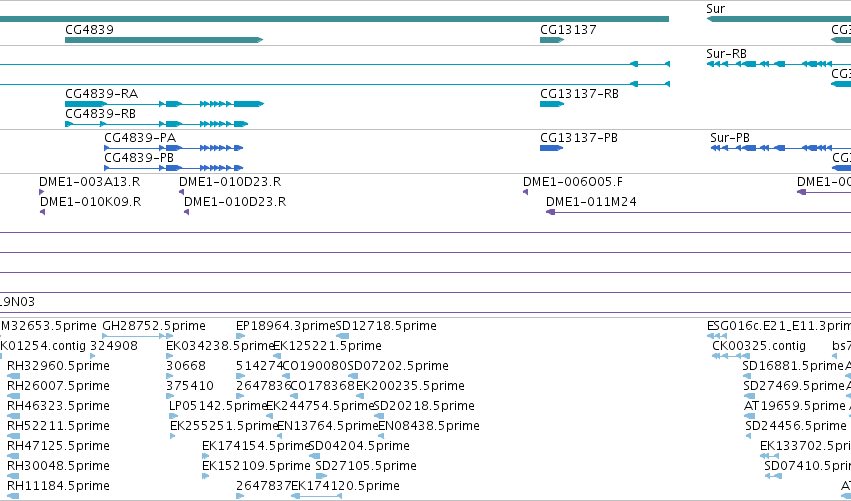
Task: Select the short teal CG13137 gene bar
Action: [x=552, y=40]
